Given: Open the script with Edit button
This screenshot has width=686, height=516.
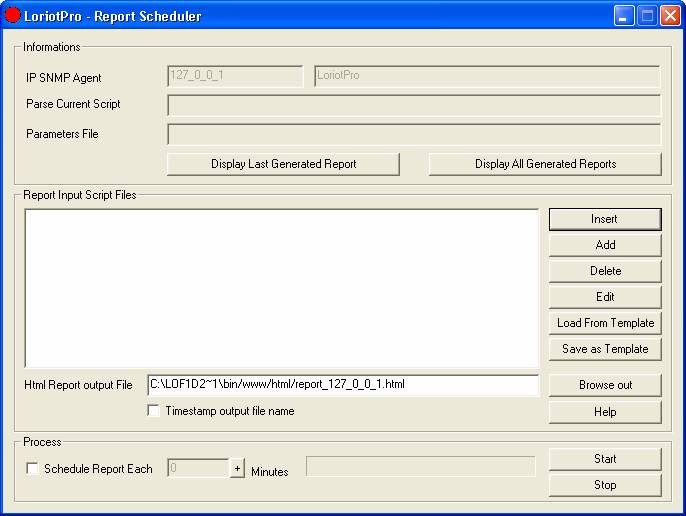Looking at the screenshot, I should (x=605, y=297).
